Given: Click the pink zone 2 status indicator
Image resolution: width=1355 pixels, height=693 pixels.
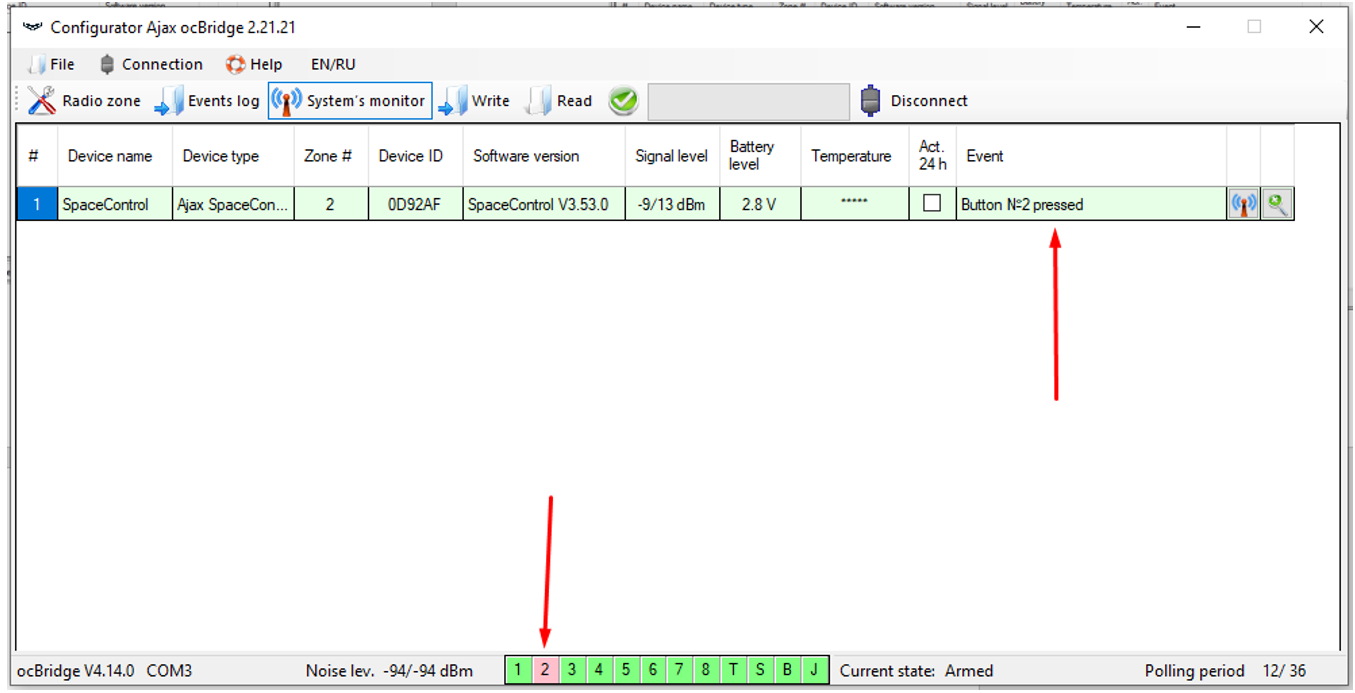Looking at the screenshot, I should tap(545, 670).
